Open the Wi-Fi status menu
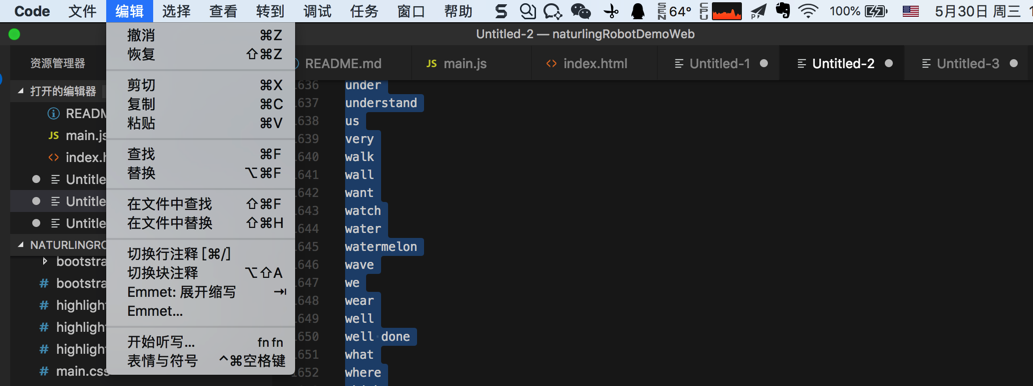This screenshot has height=386, width=1033. tap(808, 11)
